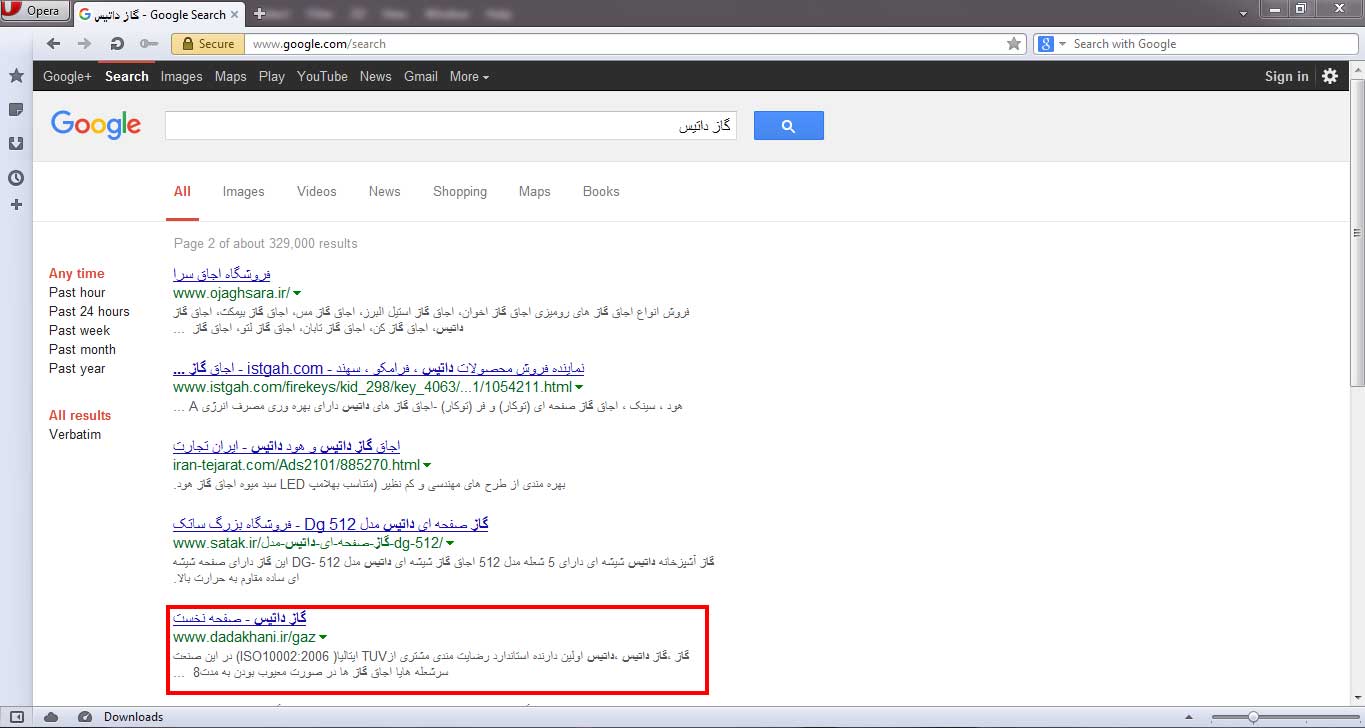
Task: Open History clock panel in sidebar
Action: pyautogui.click(x=16, y=178)
